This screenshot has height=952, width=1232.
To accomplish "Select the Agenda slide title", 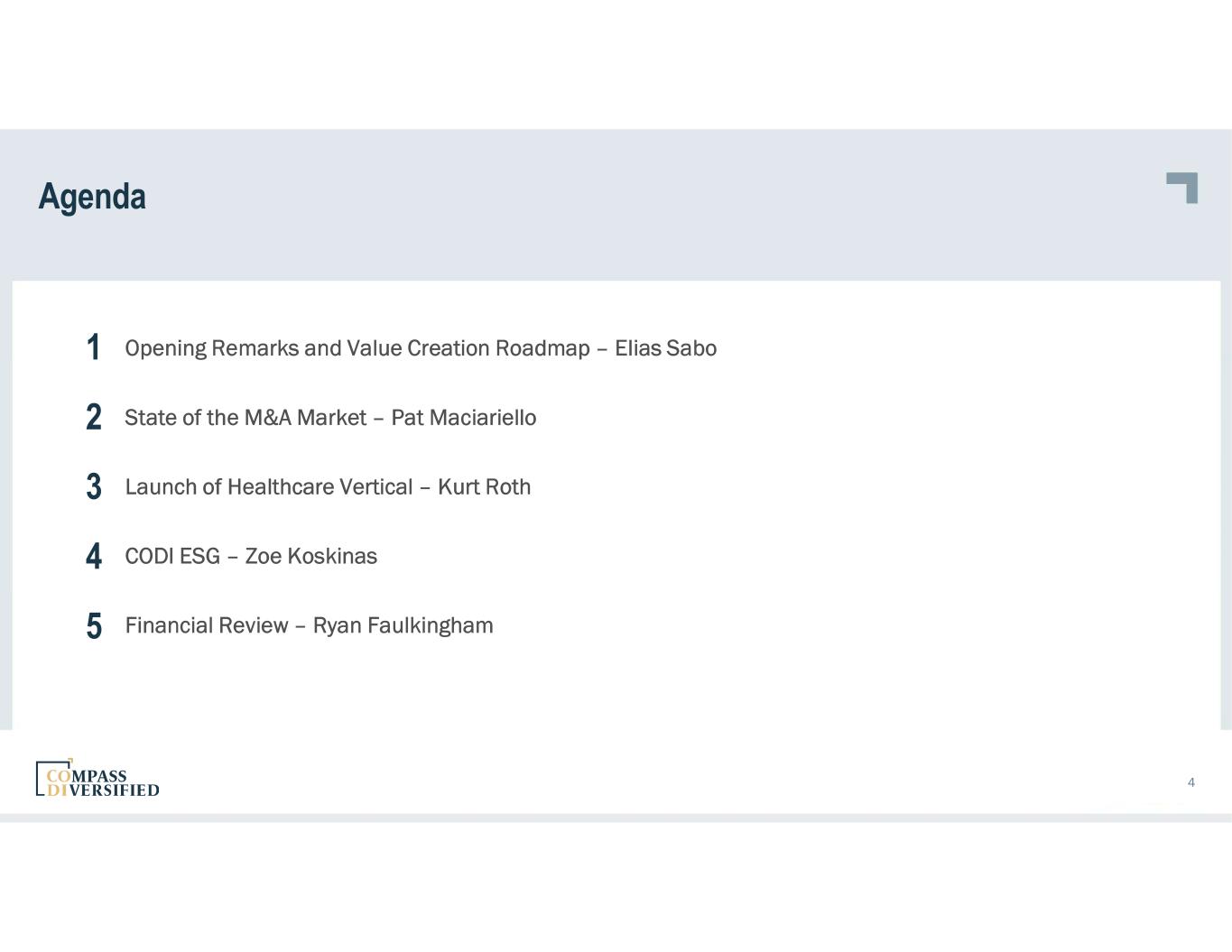I will tap(92, 197).
